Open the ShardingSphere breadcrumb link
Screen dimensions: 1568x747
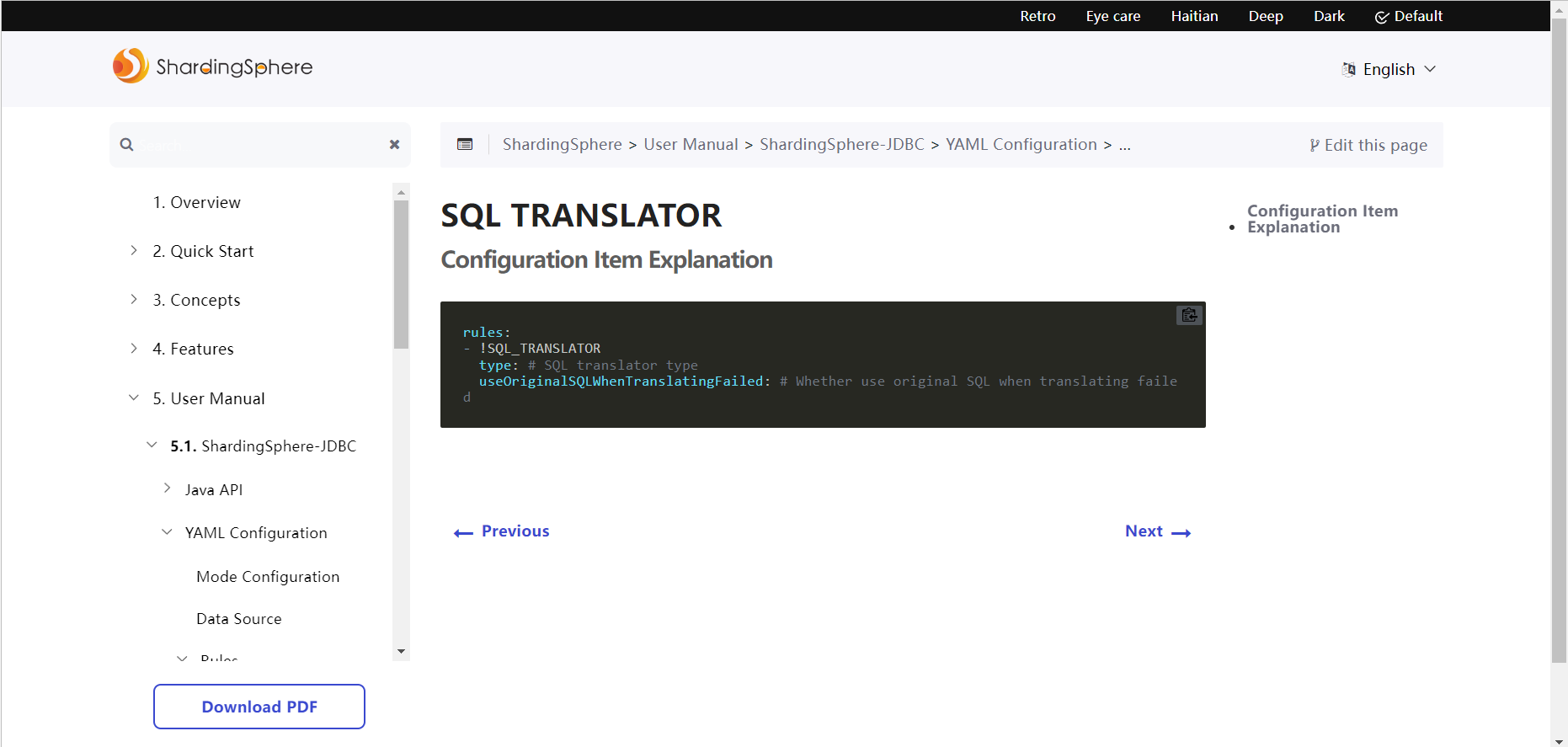(563, 144)
